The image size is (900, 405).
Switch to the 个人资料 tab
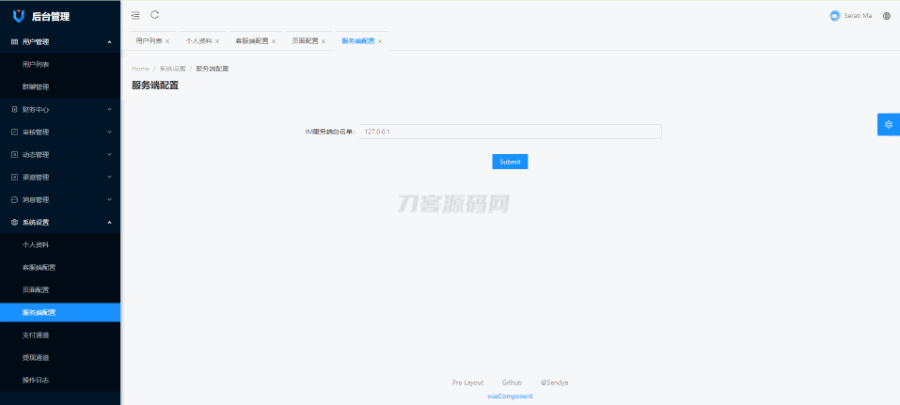198,41
